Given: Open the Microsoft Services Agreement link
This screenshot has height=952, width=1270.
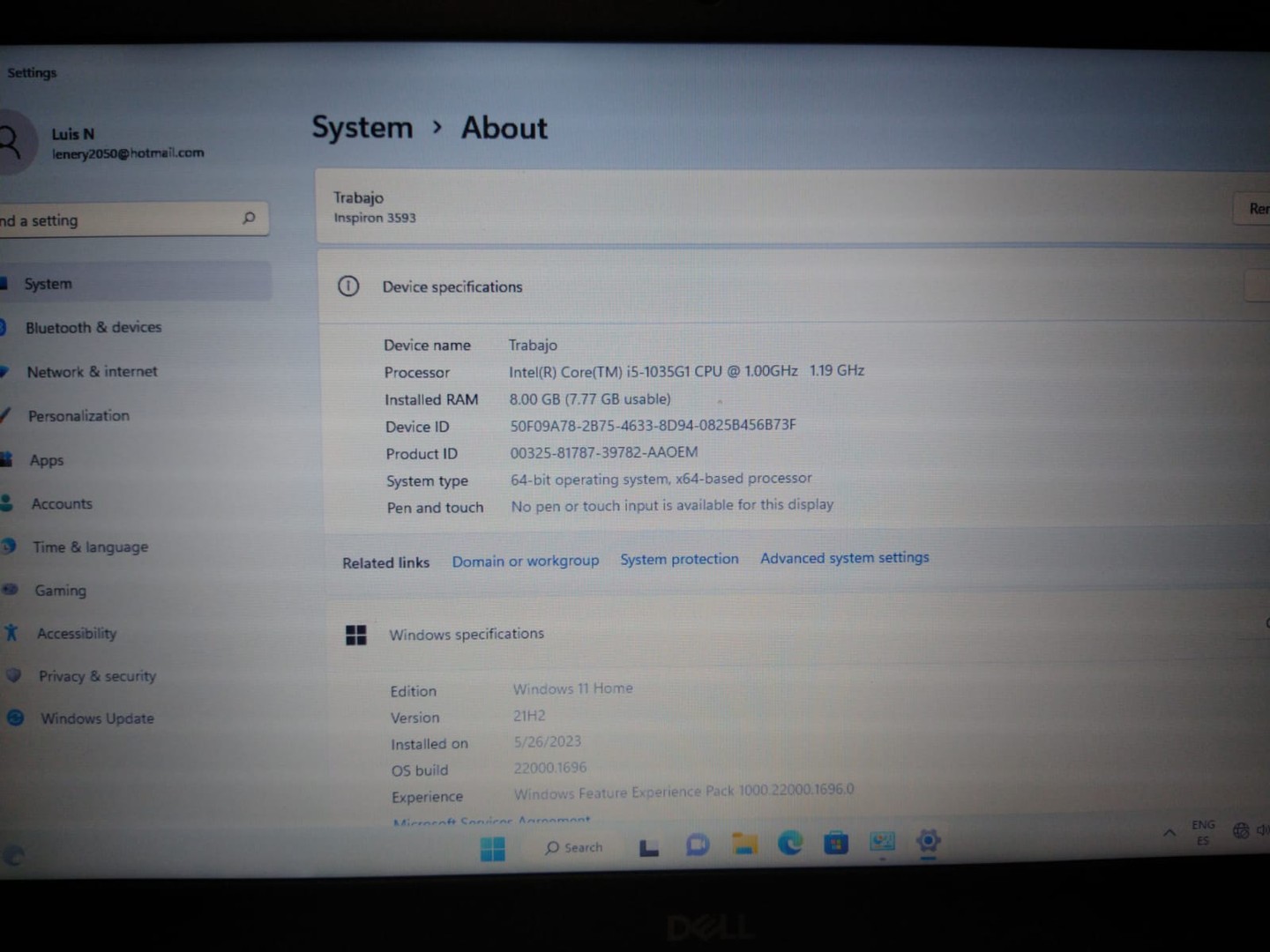Looking at the screenshot, I should tap(491, 820).
